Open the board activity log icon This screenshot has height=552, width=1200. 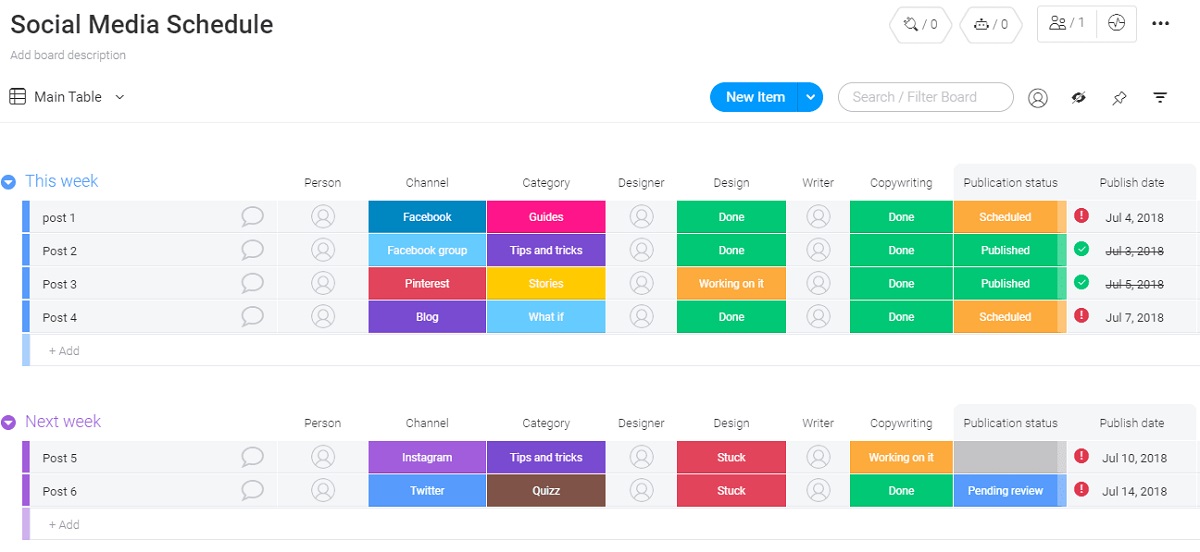(x=1117, y=24)
